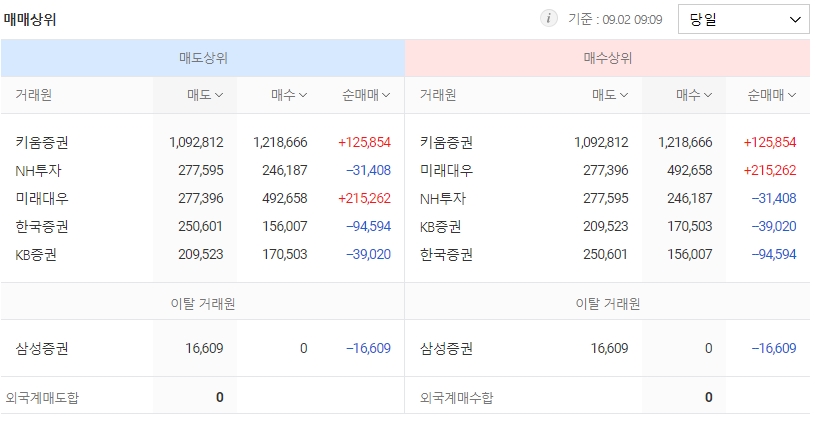Click -16,609 net value under 매도상위 이탈 거래원

368,348
